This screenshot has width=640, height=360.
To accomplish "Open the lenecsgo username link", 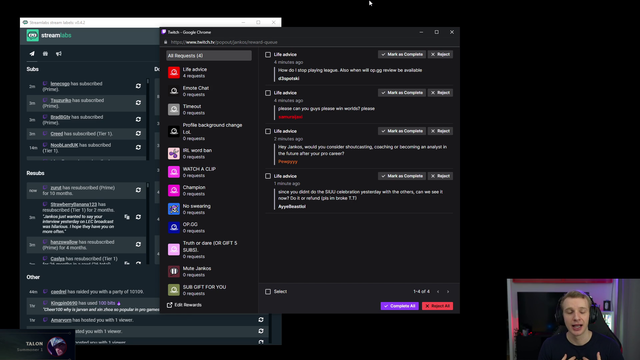I will pos(60,84).
